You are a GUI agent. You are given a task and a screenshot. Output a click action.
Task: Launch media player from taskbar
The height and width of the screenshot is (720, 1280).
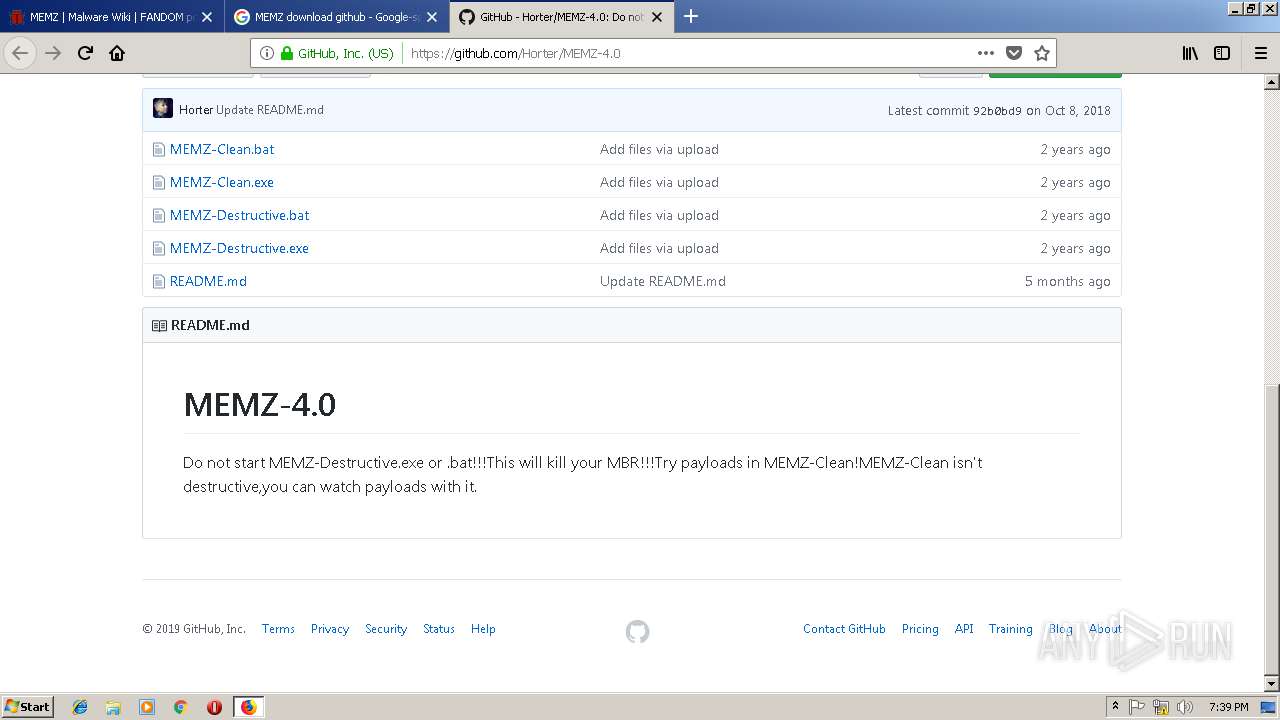click(x=147, y=707)
